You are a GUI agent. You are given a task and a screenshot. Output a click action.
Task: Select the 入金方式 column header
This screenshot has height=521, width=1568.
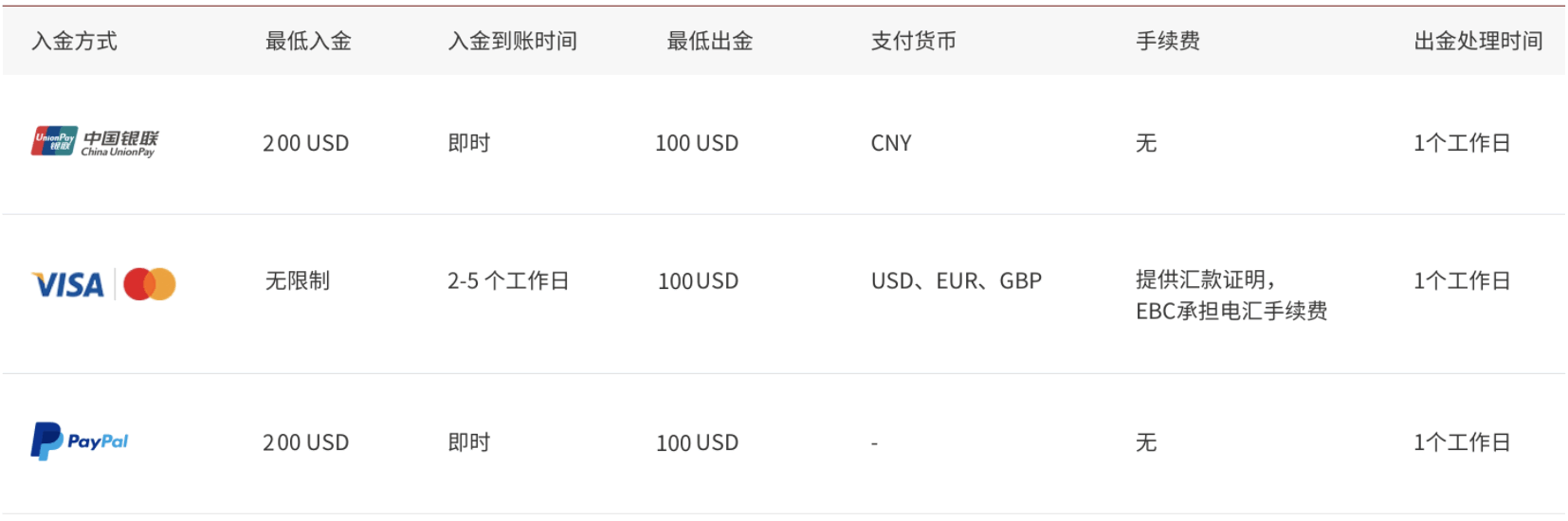point(74,41)
